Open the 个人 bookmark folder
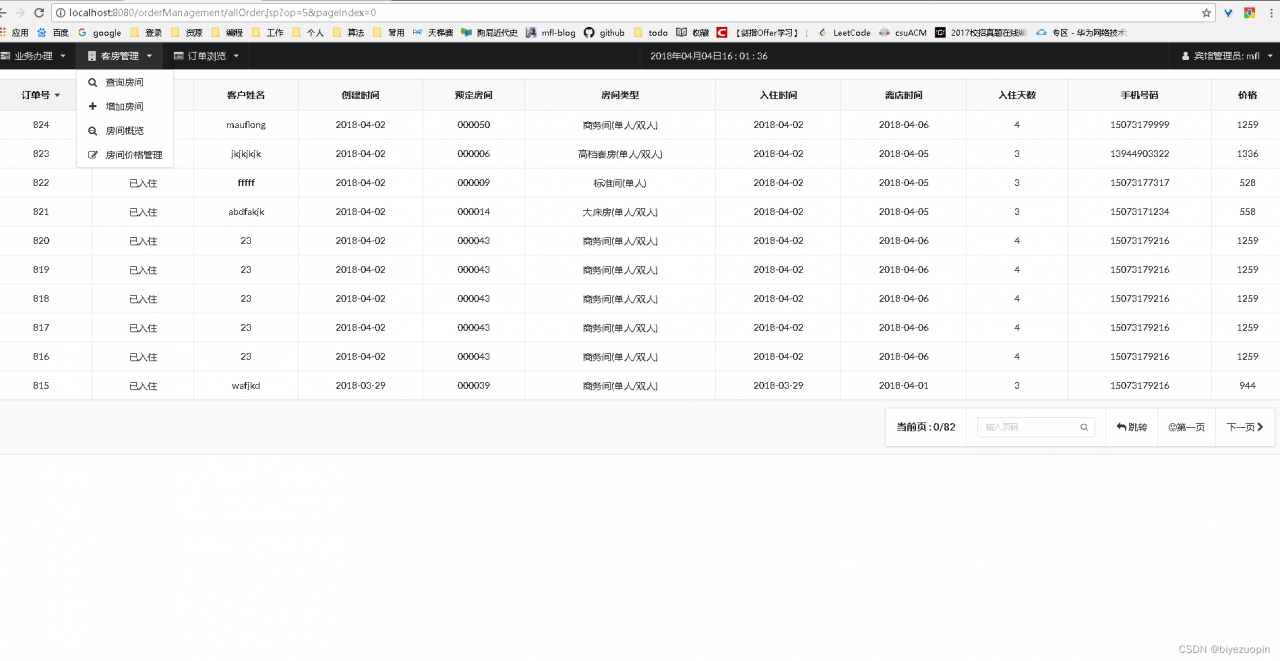The image size is (1280, 661). [308, 32]
